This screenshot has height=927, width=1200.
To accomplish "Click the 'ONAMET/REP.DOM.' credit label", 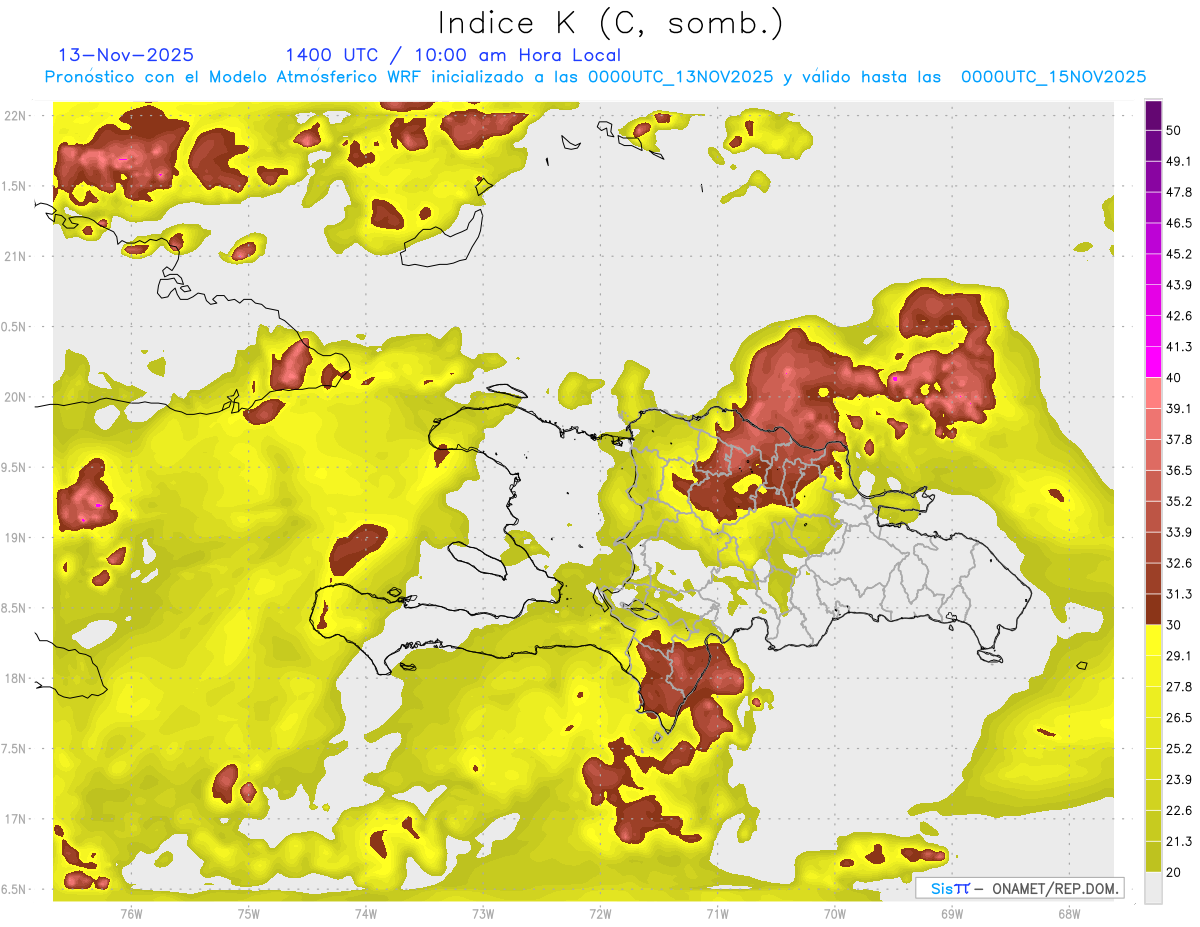I will (x=1054, y=888).
